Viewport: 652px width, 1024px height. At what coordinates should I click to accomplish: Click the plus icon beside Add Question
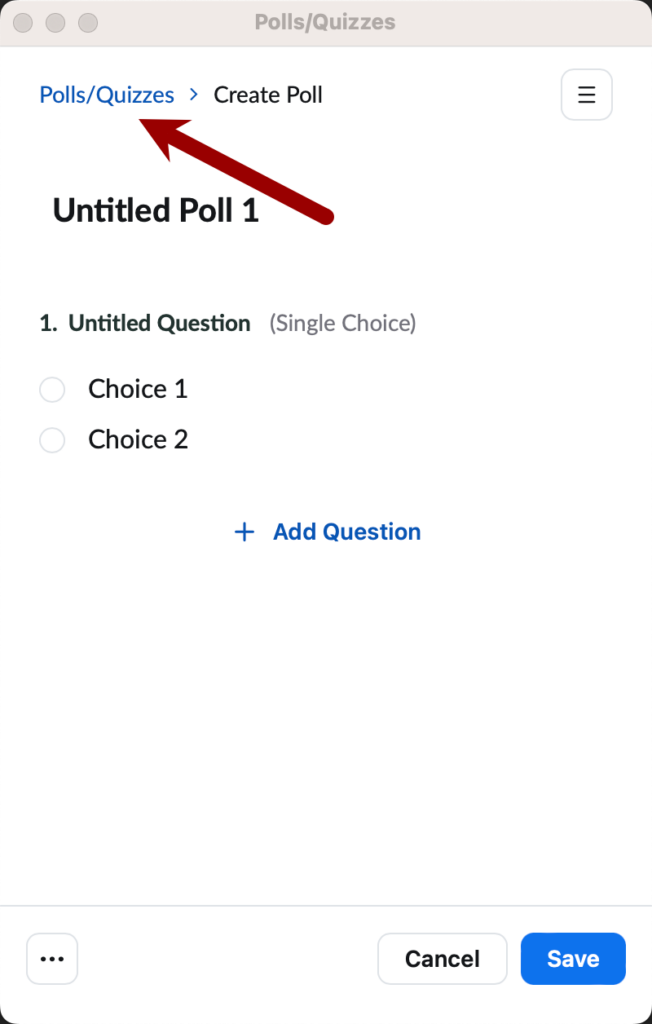coord(244,531)
